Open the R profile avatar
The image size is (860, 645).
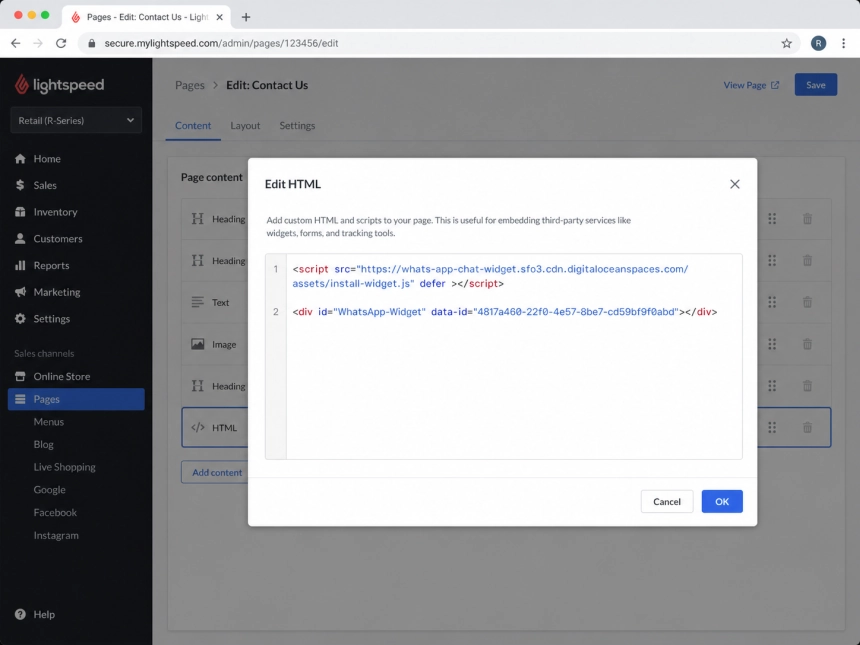tap(818, 43)
